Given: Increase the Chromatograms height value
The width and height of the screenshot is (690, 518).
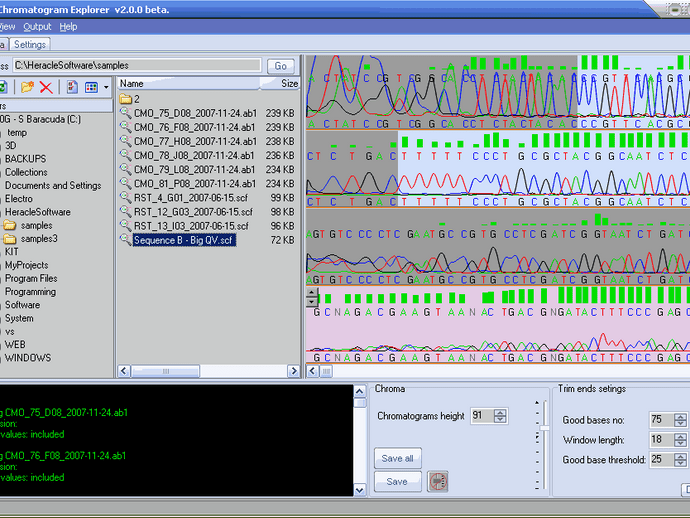Looking at the screenshot, I should [500, 412].
